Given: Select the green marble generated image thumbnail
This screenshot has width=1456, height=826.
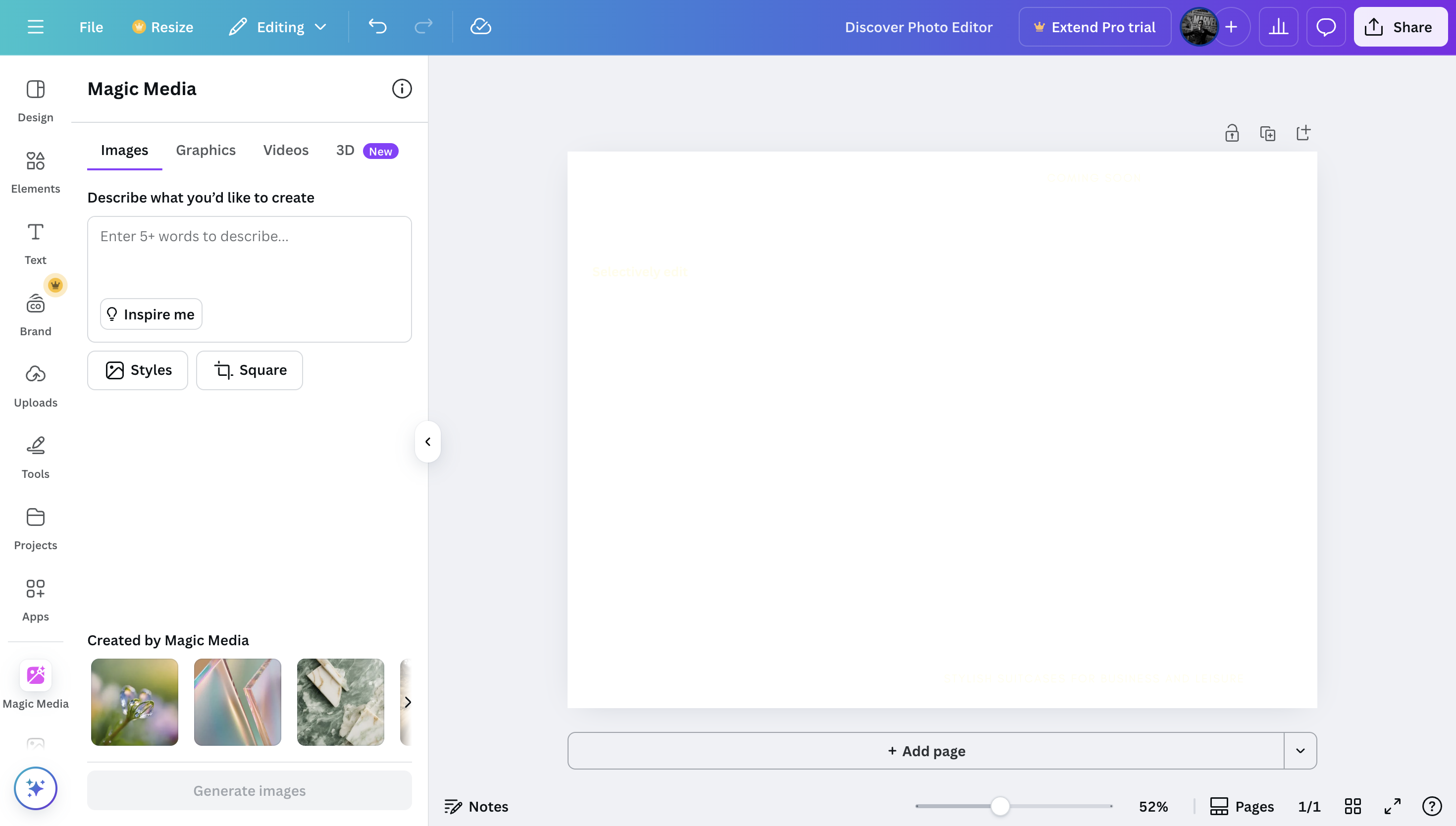Looking at the screenshot, I should (x=340, y=702).
